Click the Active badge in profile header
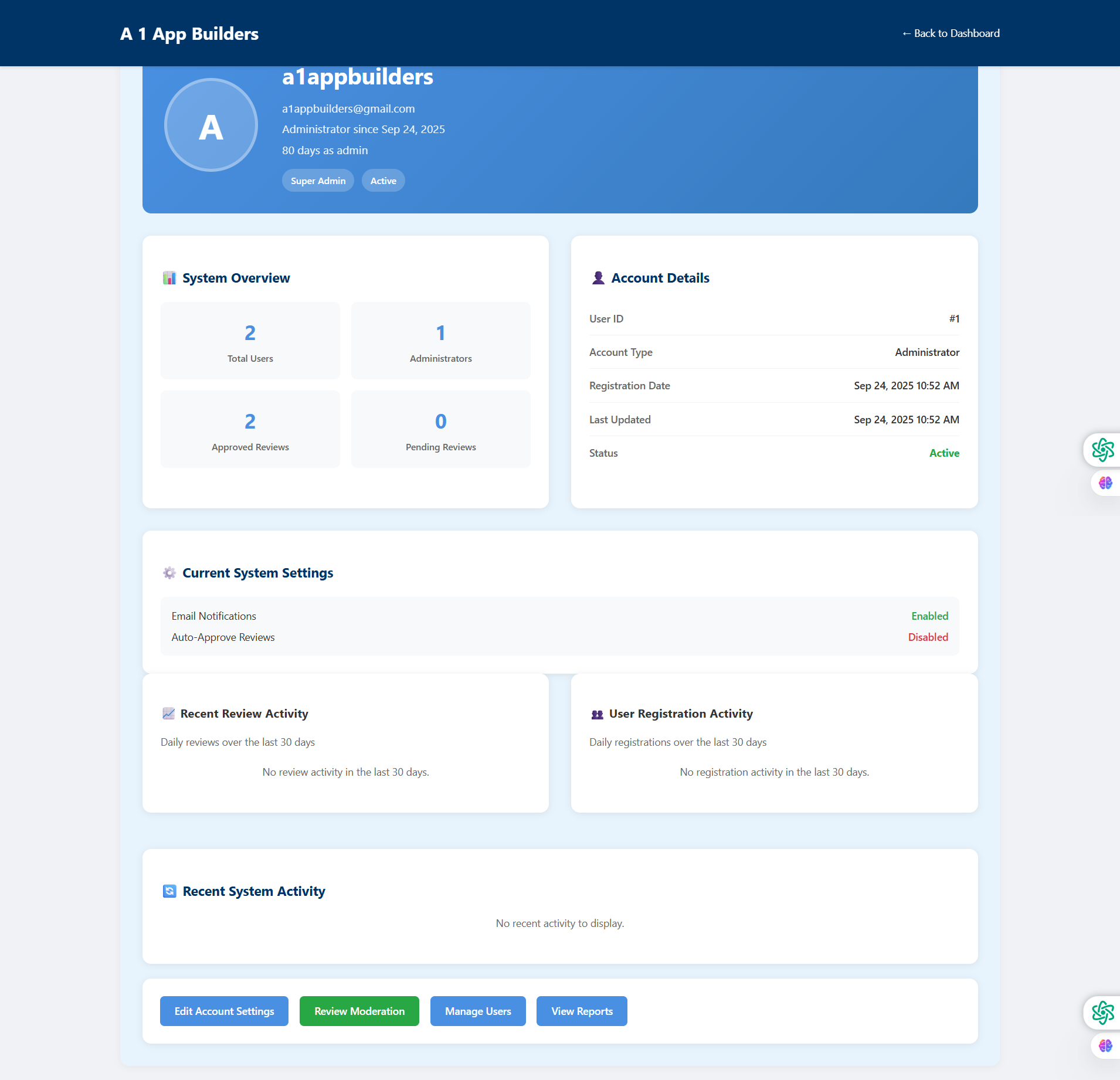The image size is (1120, 1080). pos(383,181)
